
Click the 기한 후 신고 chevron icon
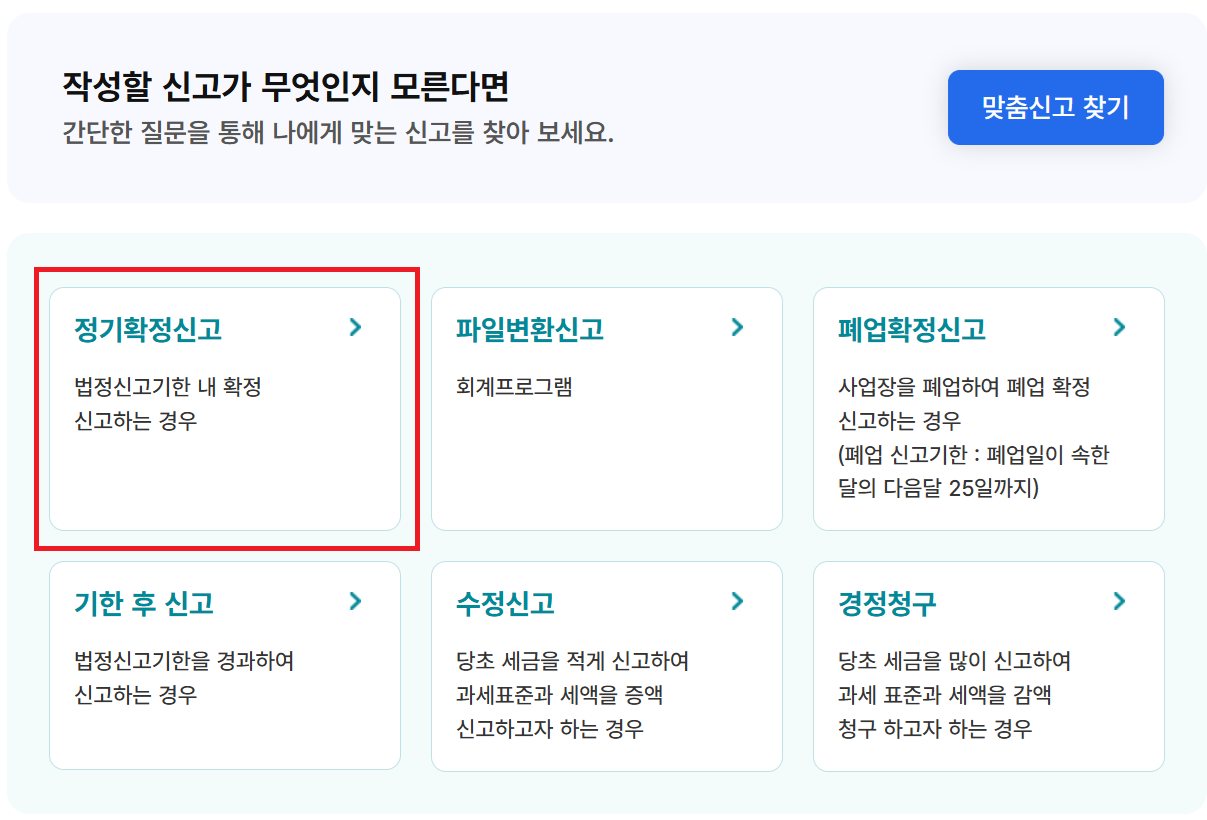[x=358, y=601]
